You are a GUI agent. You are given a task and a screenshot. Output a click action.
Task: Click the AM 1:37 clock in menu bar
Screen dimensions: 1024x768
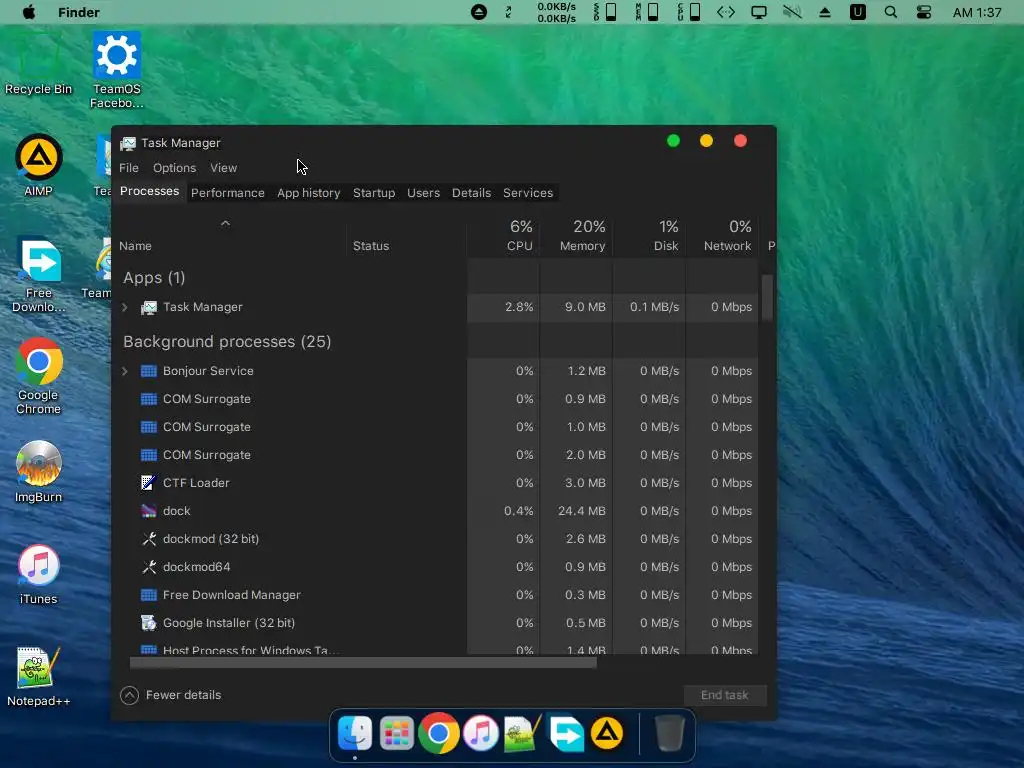977,12
